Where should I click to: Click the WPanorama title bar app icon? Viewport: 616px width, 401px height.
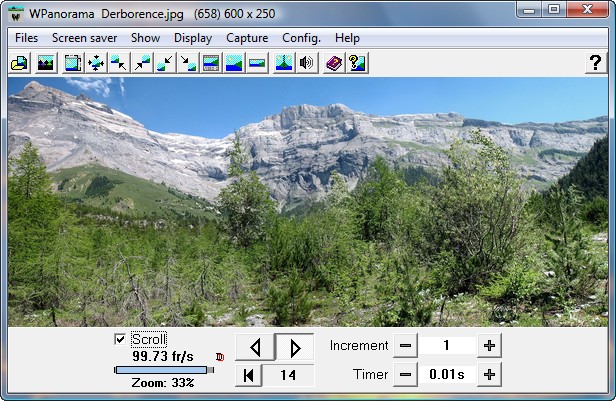16,14
